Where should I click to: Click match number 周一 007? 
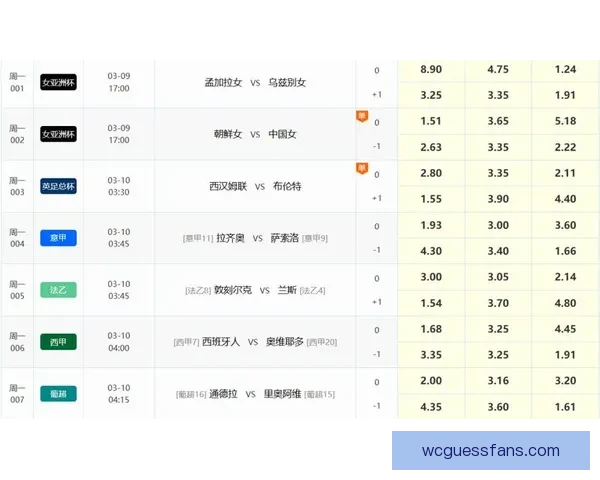click(x=17, y=394)
